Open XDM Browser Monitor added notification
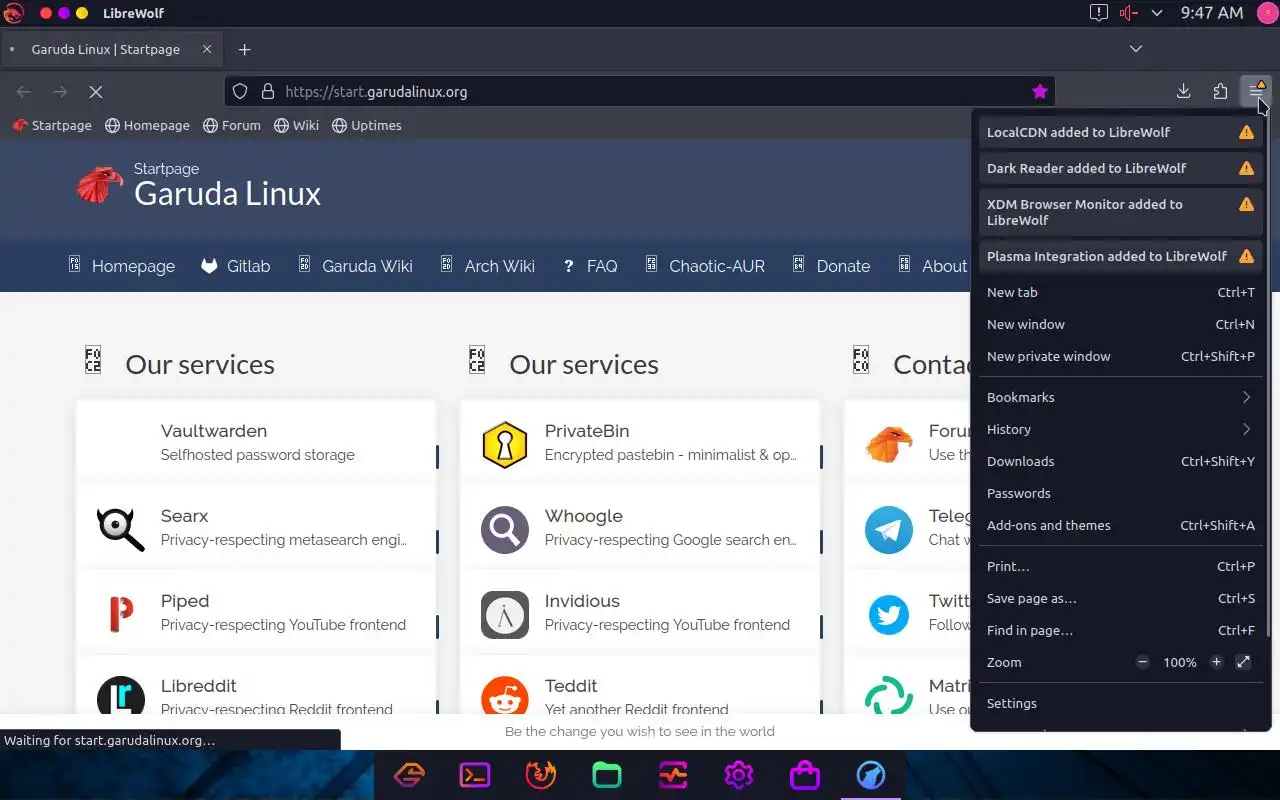This screenshot has width=1280, height=800. (x=1120, y=212)
